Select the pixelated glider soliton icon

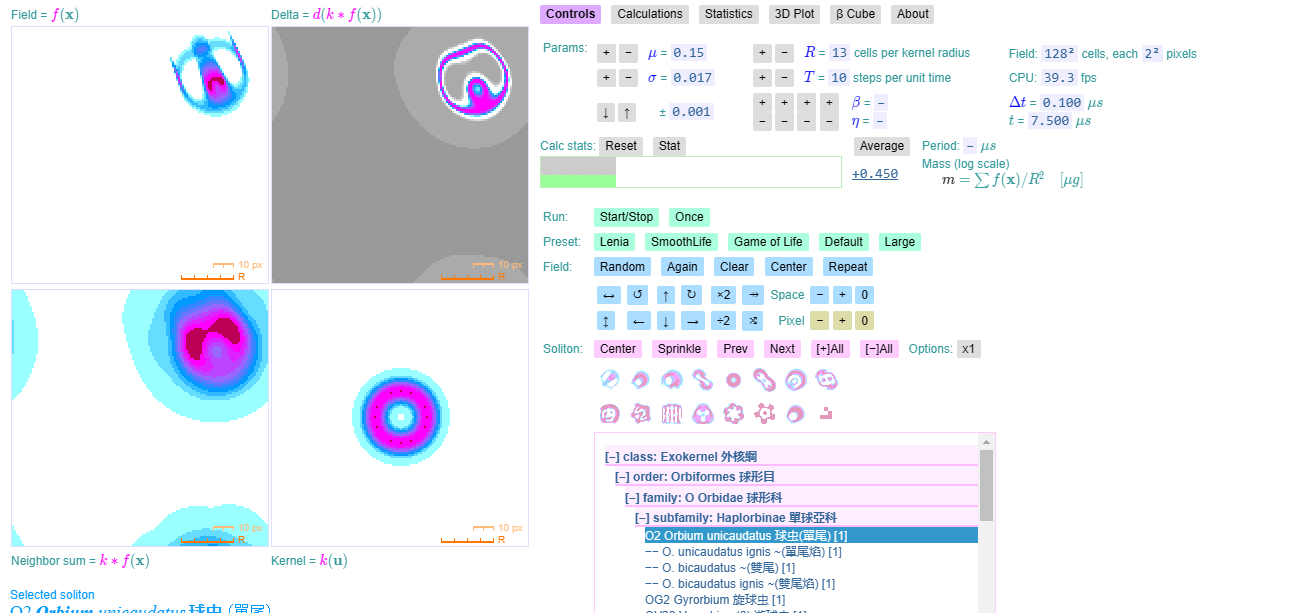coord(826,412)
